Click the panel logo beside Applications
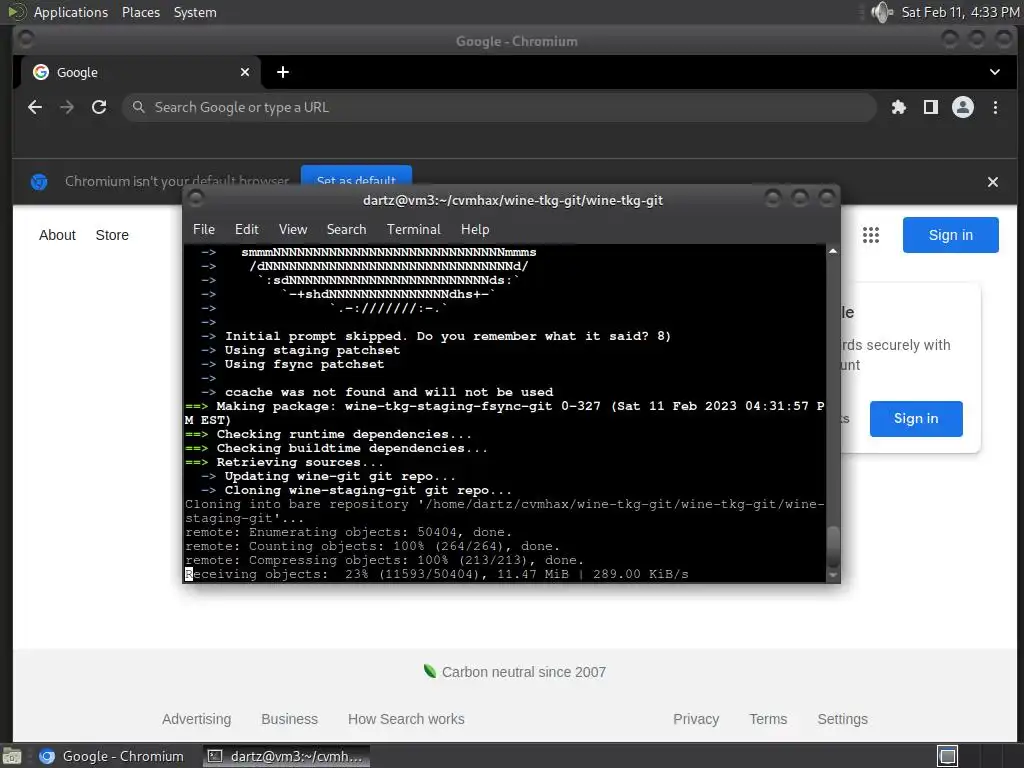This screenshot has width=1024, height=768. (16, 12)
